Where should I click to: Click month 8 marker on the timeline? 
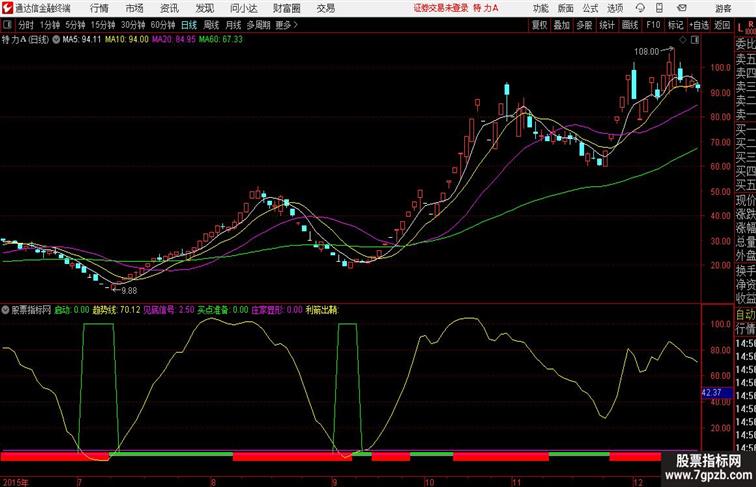tap(213, 482)
